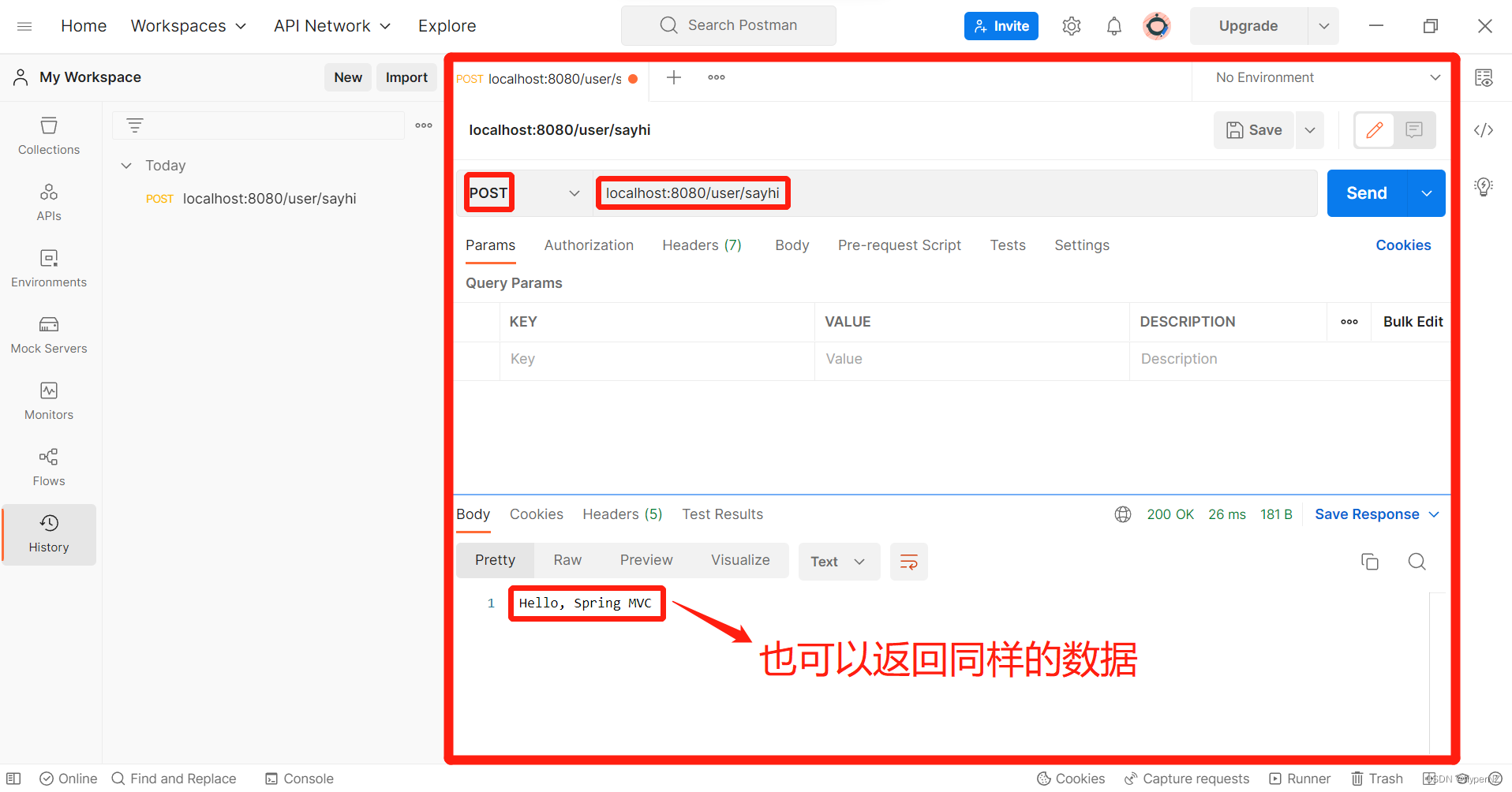
Task: Switch to edit pencil mode
Action: (1375, 130)
